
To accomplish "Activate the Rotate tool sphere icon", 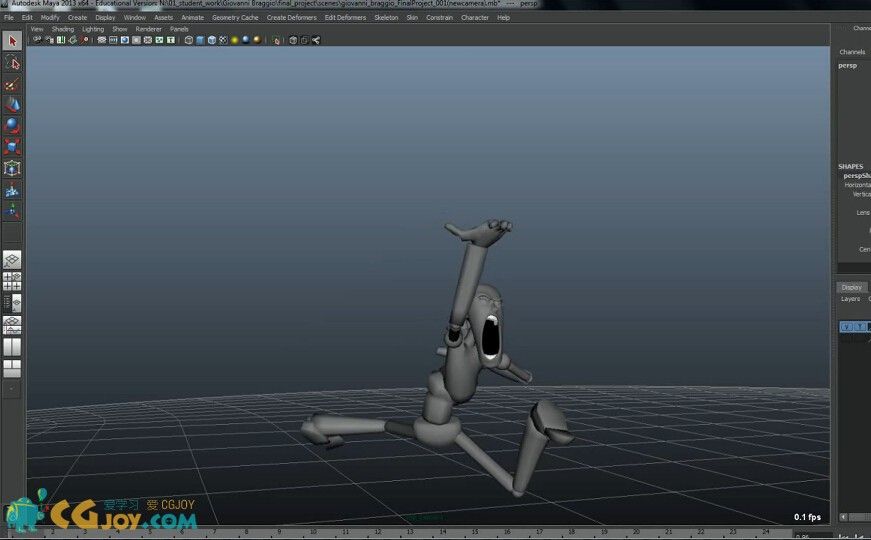I will (x=12, y=126).
